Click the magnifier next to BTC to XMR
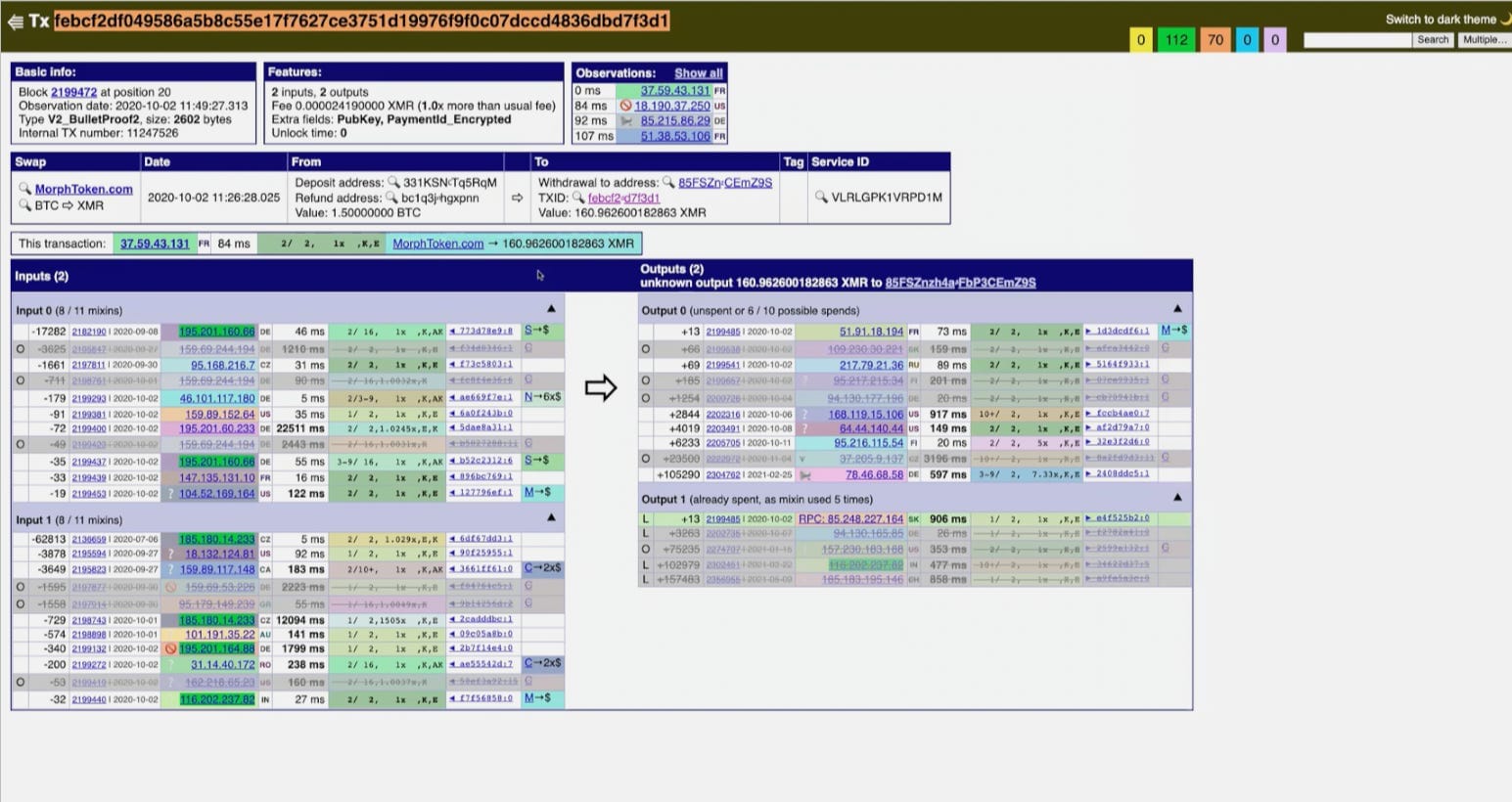 tap(25, 205)
